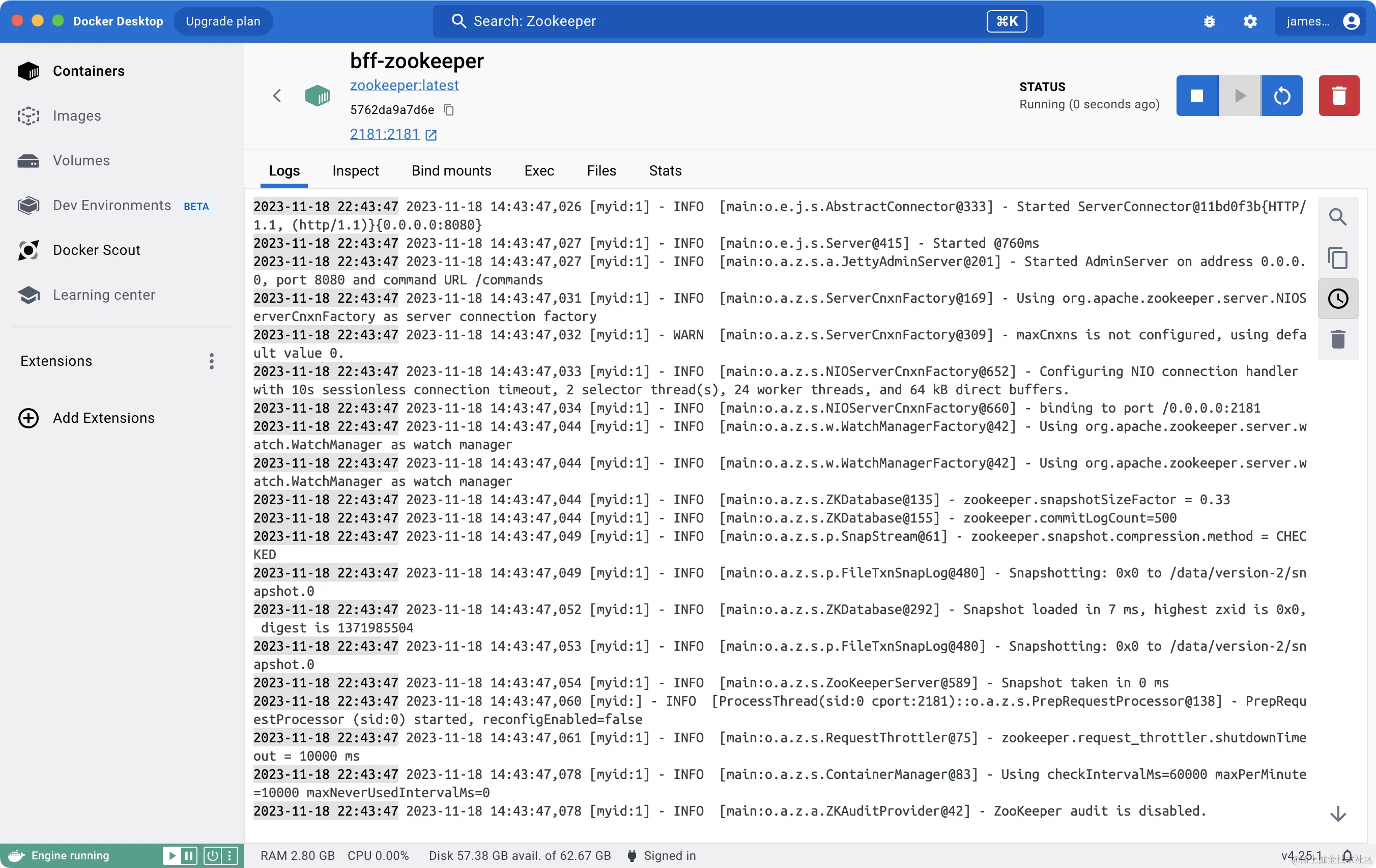The height and width of the screenshot is (868, 1376).
Task: Shut down the Docker engine
Action: pos(212,855)
